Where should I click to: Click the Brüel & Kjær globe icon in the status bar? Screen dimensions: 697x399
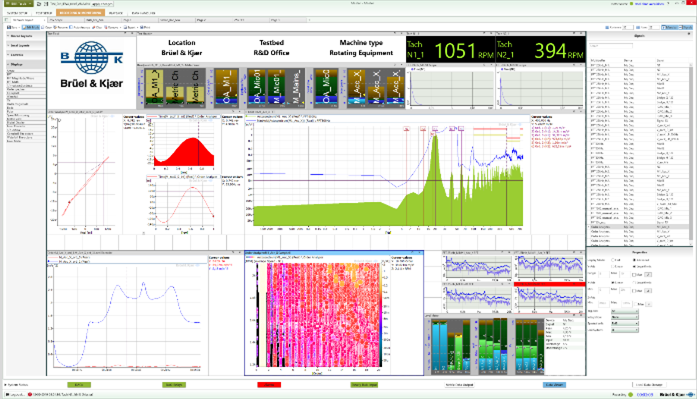tap(690, 395)
